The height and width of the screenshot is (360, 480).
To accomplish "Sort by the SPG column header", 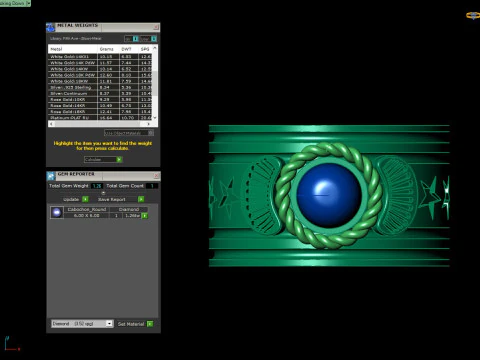I will (145, 49).
